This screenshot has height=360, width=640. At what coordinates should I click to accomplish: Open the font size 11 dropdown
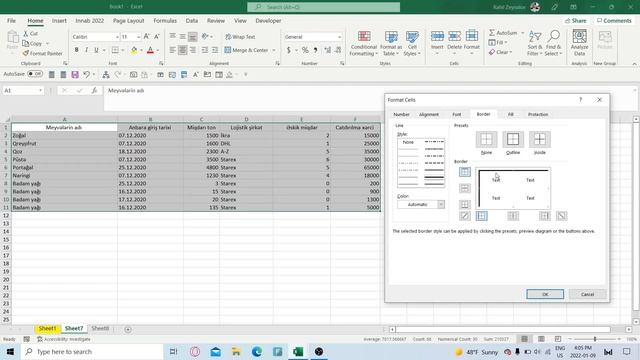click(x=139, y=37)
